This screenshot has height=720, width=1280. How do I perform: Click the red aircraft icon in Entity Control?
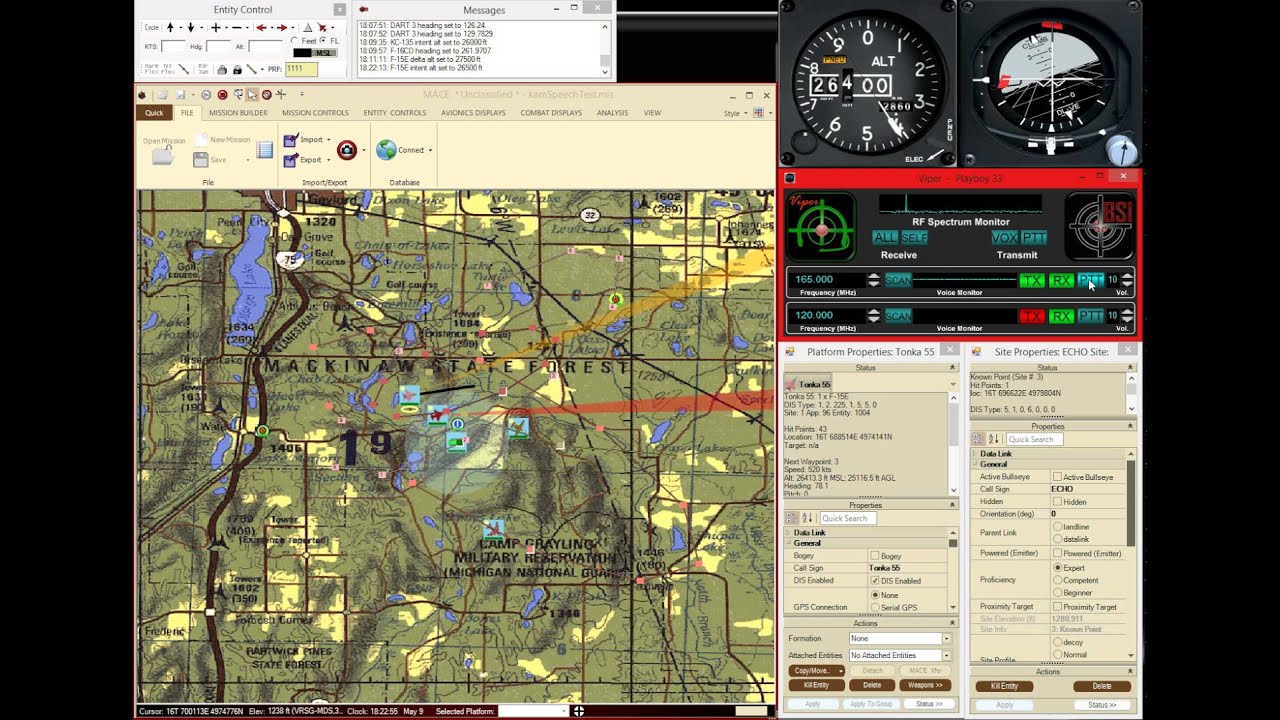[x=322, y=28]
